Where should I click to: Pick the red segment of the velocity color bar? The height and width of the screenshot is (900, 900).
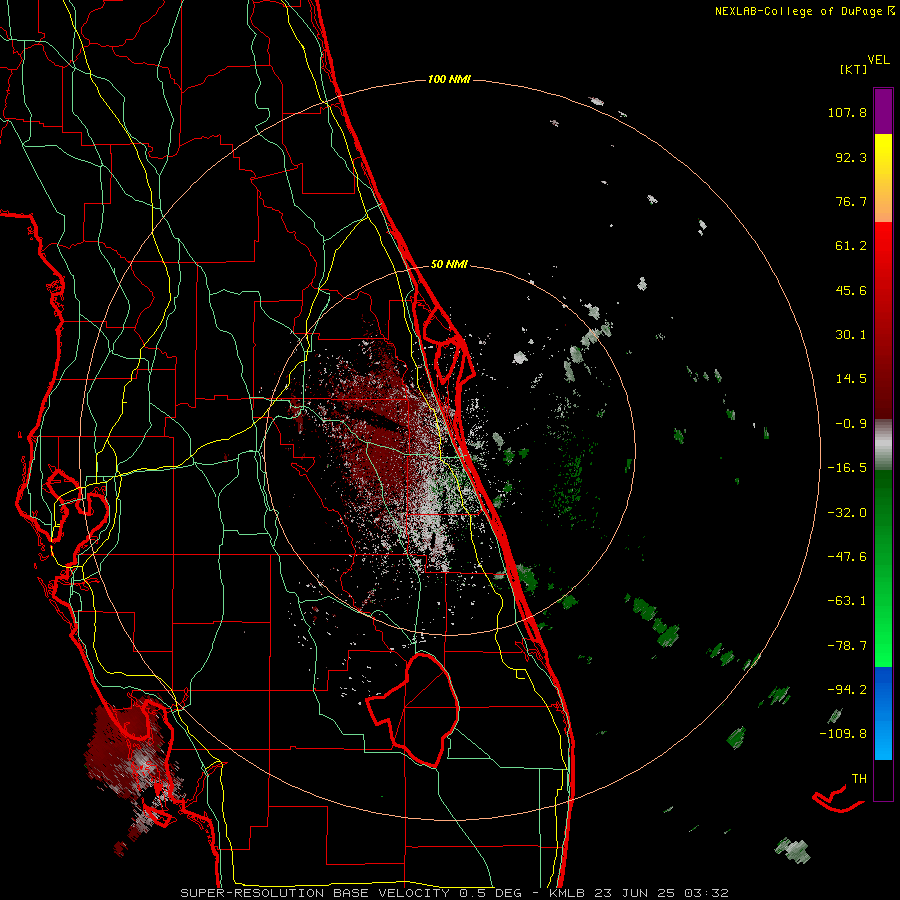(883, 320)
